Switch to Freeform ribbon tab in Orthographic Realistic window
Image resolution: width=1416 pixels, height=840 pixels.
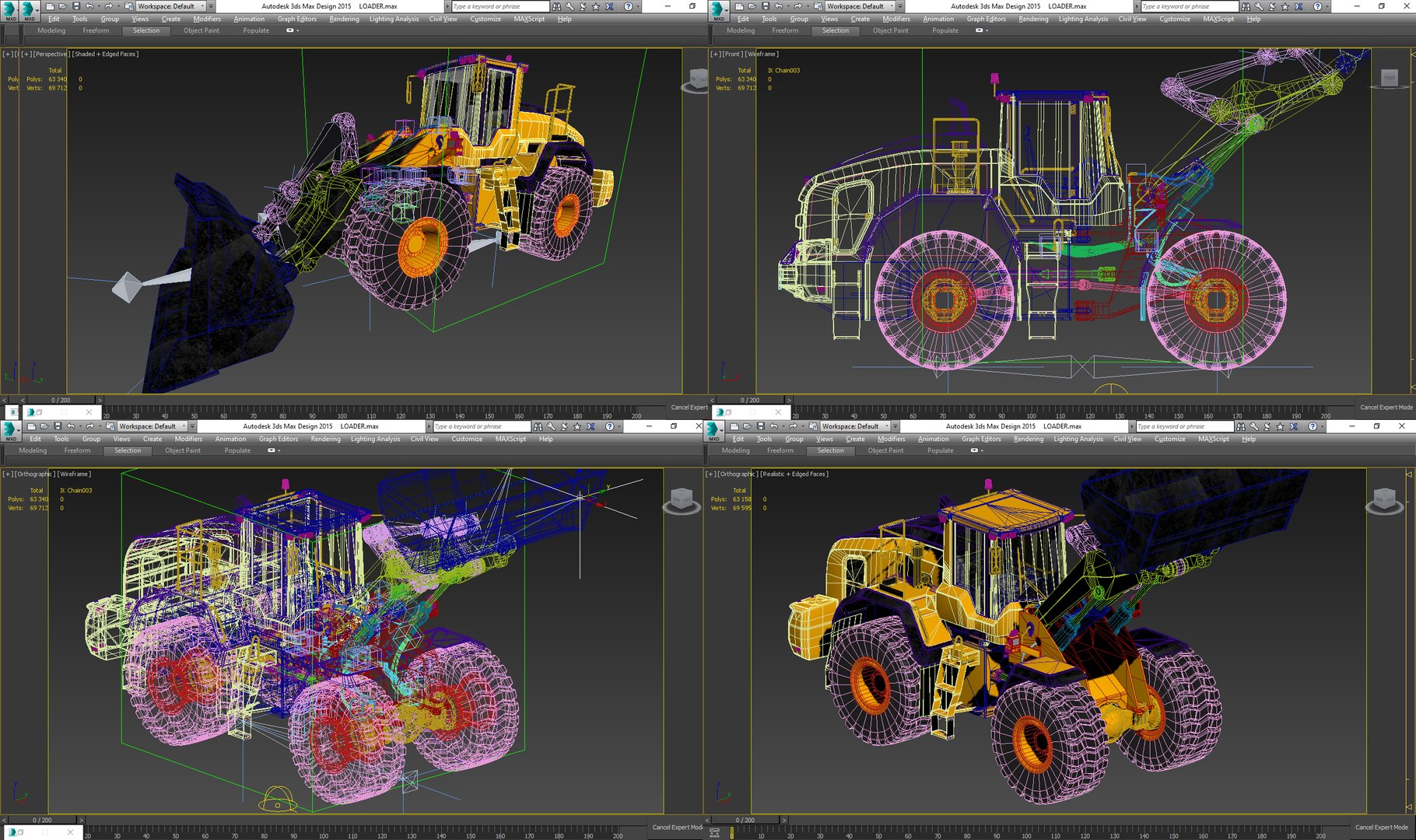780,450
